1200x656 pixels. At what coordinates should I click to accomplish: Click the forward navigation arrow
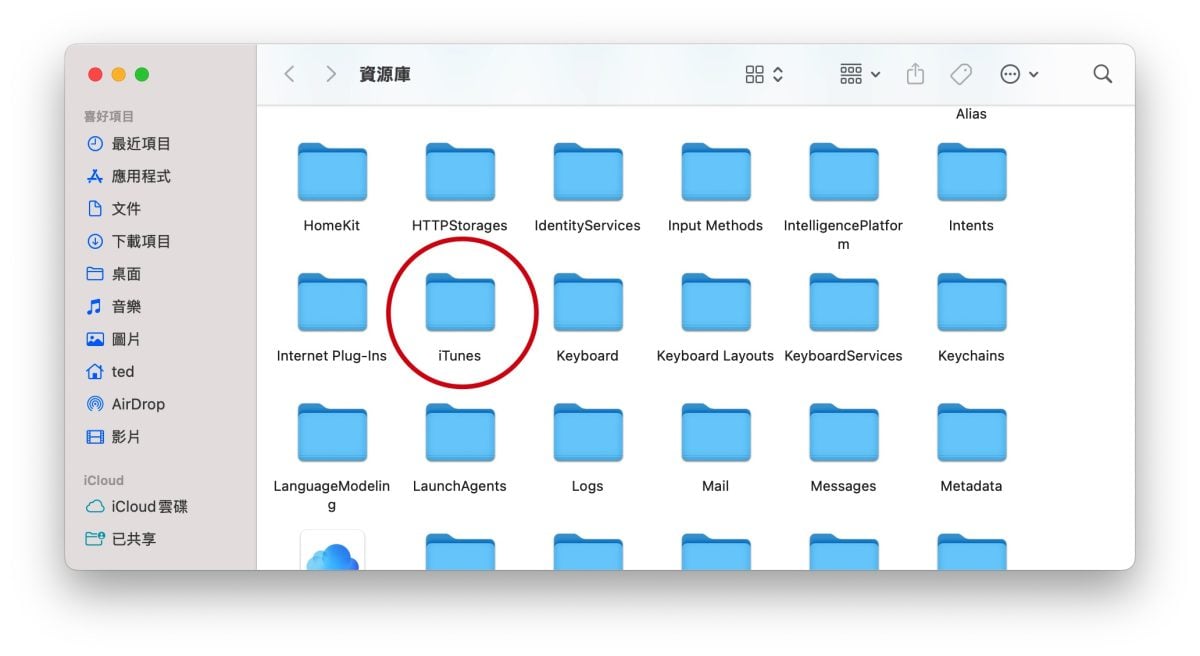tap(330, 73)
